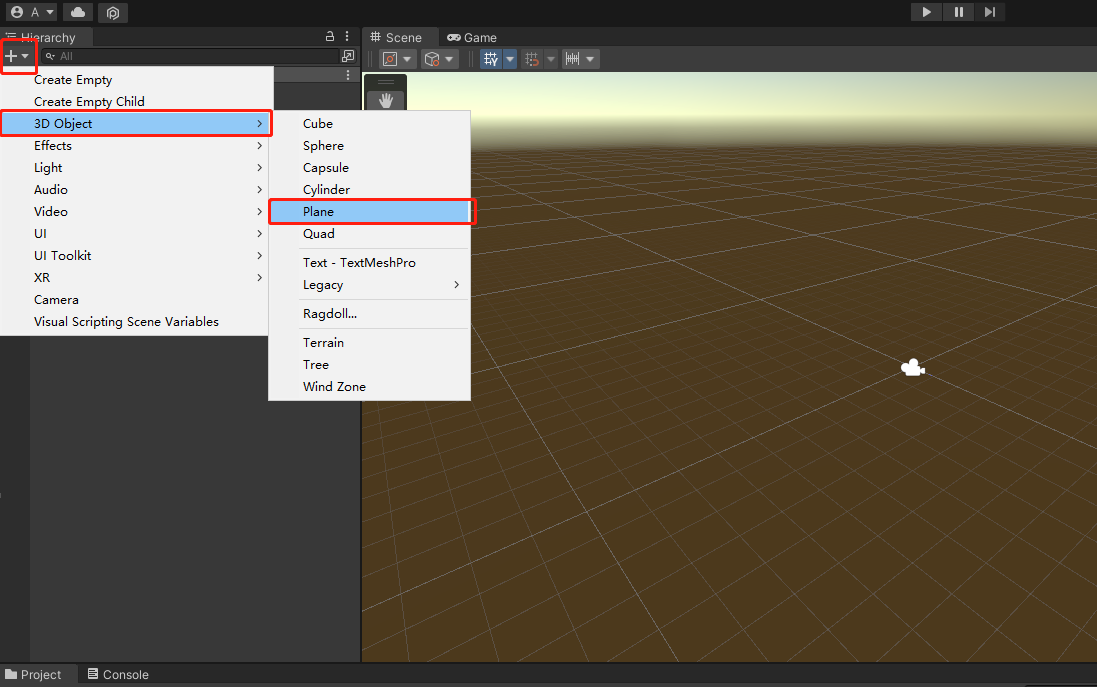Click the Step frame button
Screen dimensions: 1097x687
[989, 12]
